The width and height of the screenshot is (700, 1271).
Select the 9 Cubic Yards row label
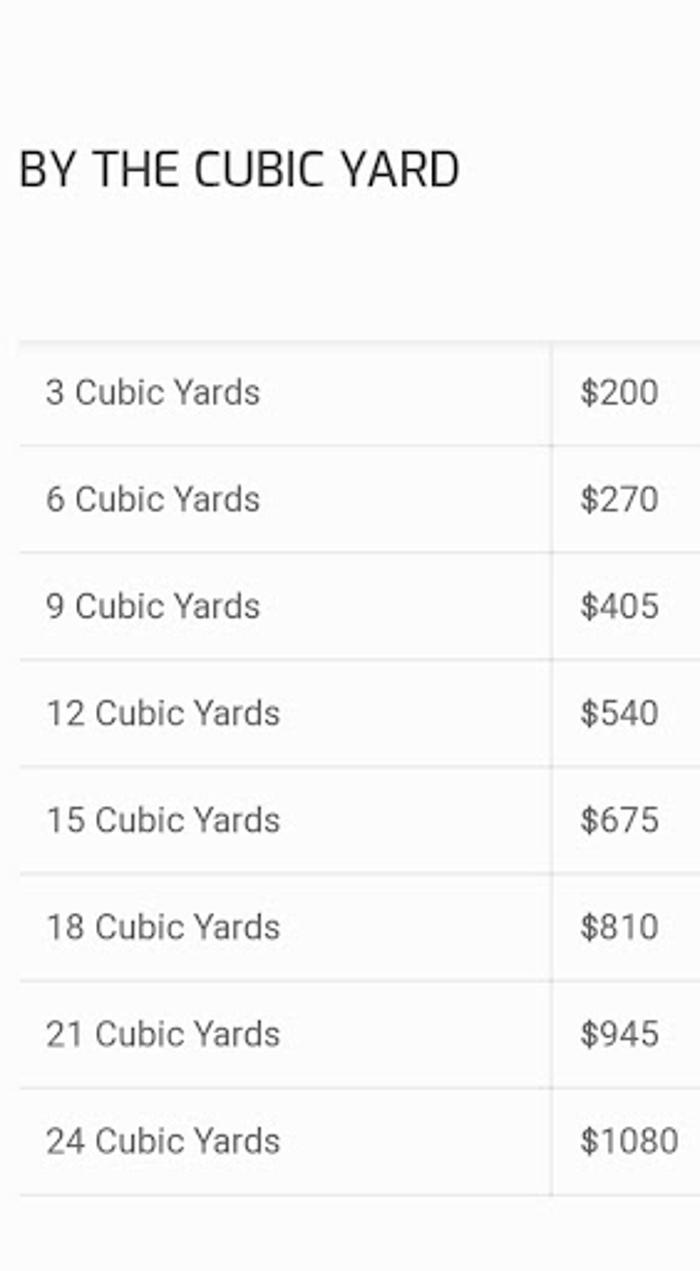(153, 606)
